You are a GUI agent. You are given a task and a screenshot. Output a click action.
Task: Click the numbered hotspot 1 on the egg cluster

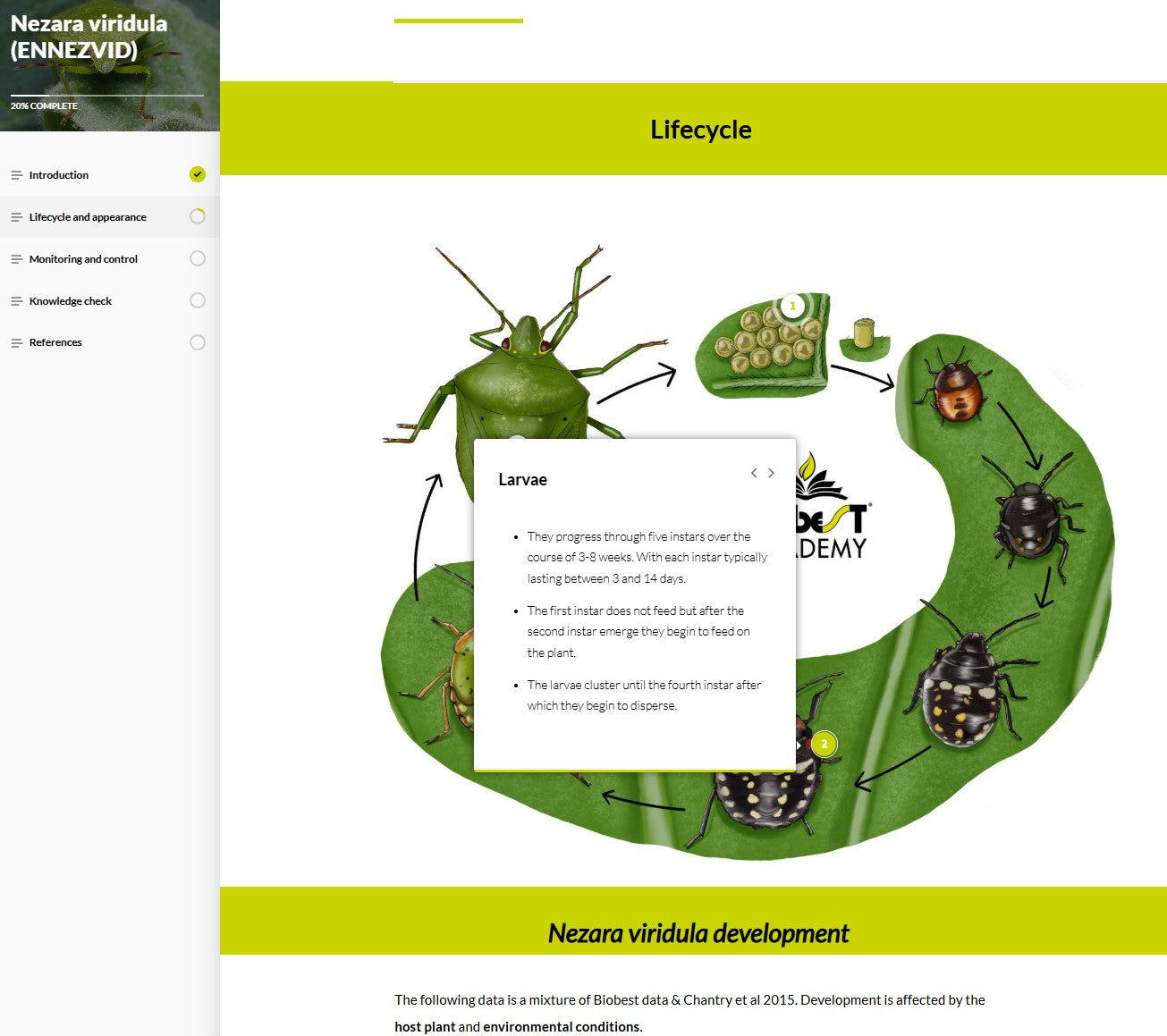pyautogui.click(x=791, y=306)
